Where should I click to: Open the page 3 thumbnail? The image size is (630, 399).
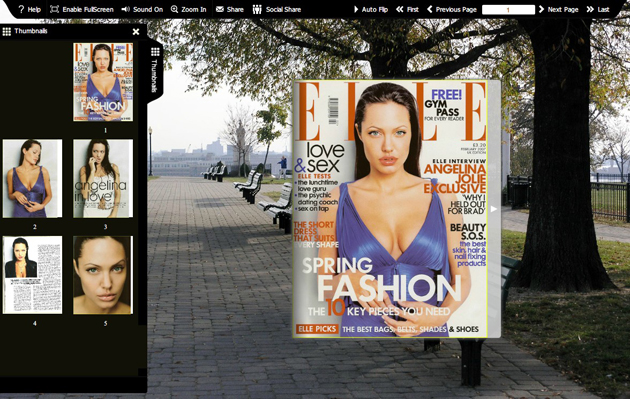[x=103, y=178]
